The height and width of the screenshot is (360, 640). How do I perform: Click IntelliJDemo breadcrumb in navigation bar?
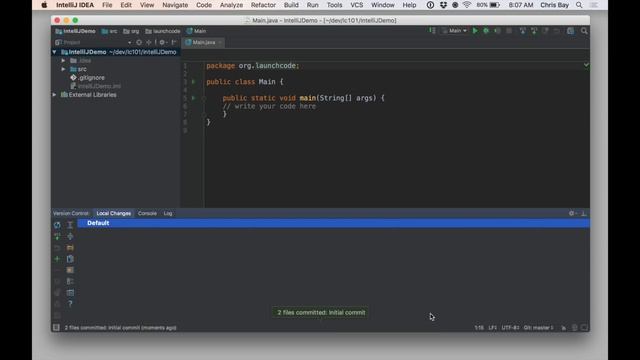click(x=76, y=31)
